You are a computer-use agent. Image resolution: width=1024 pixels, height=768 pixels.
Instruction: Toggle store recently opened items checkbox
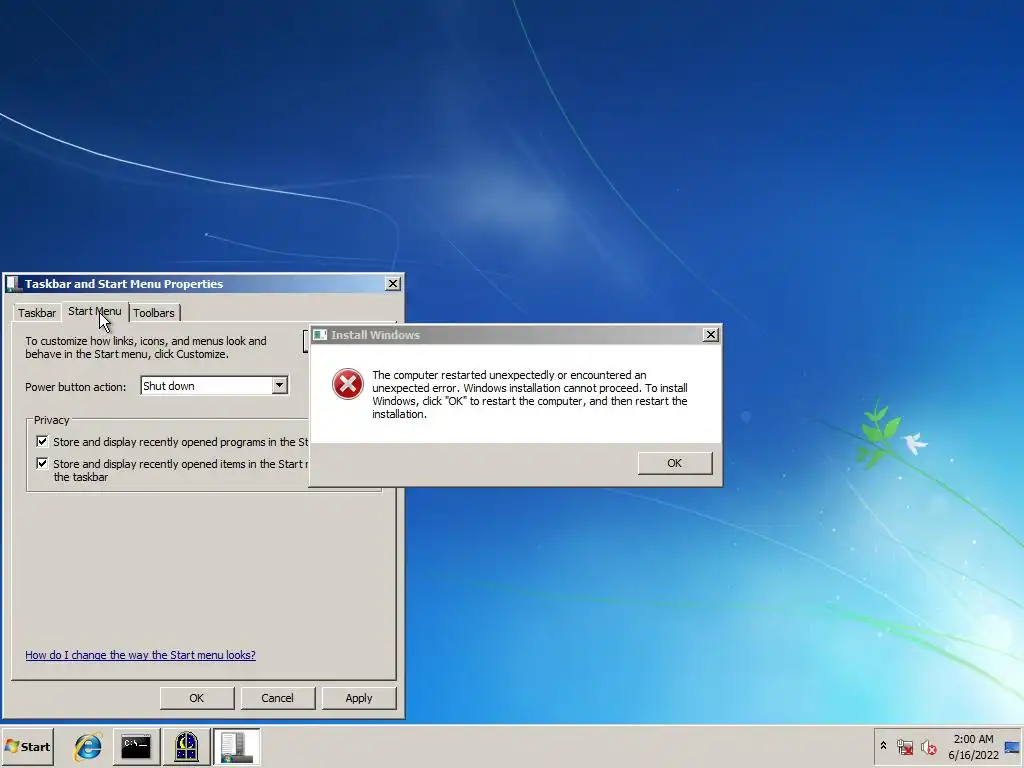tap(42, 464)
